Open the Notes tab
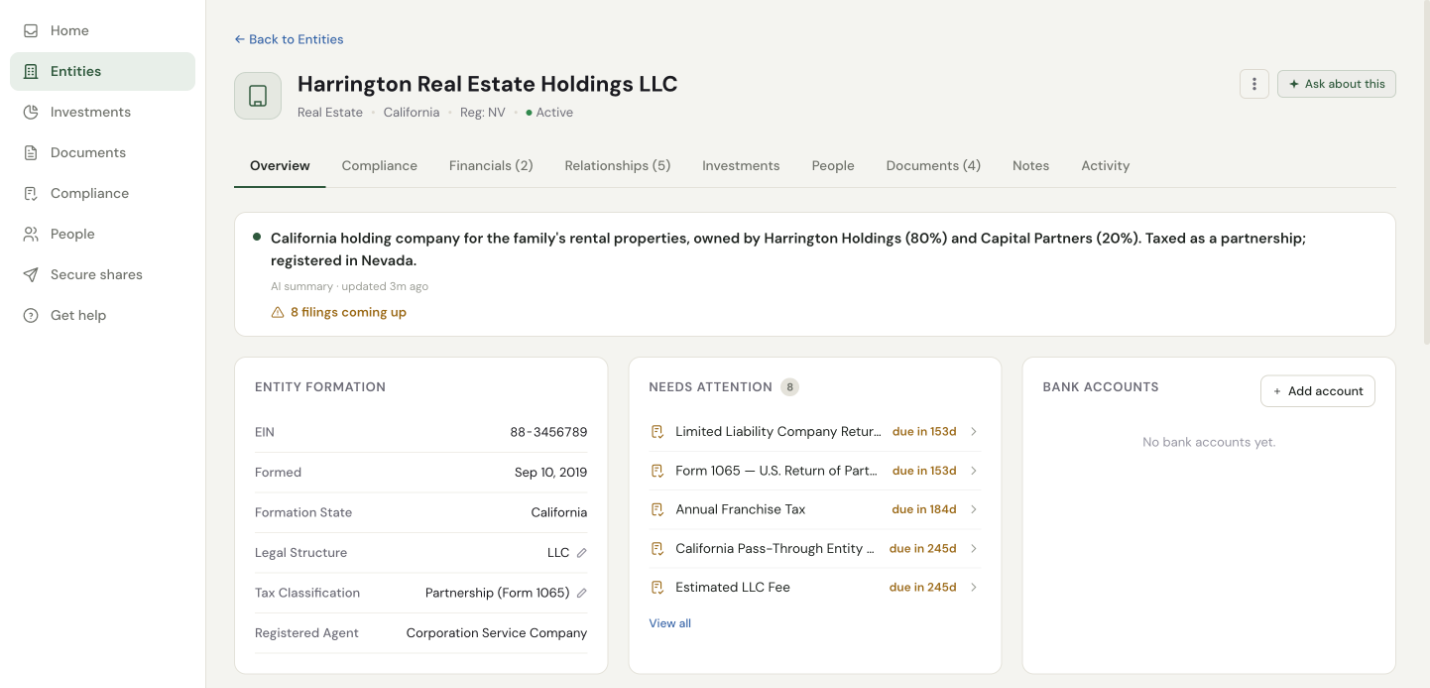Viewport: 1430px width, 688px height. pos(1031,166)
